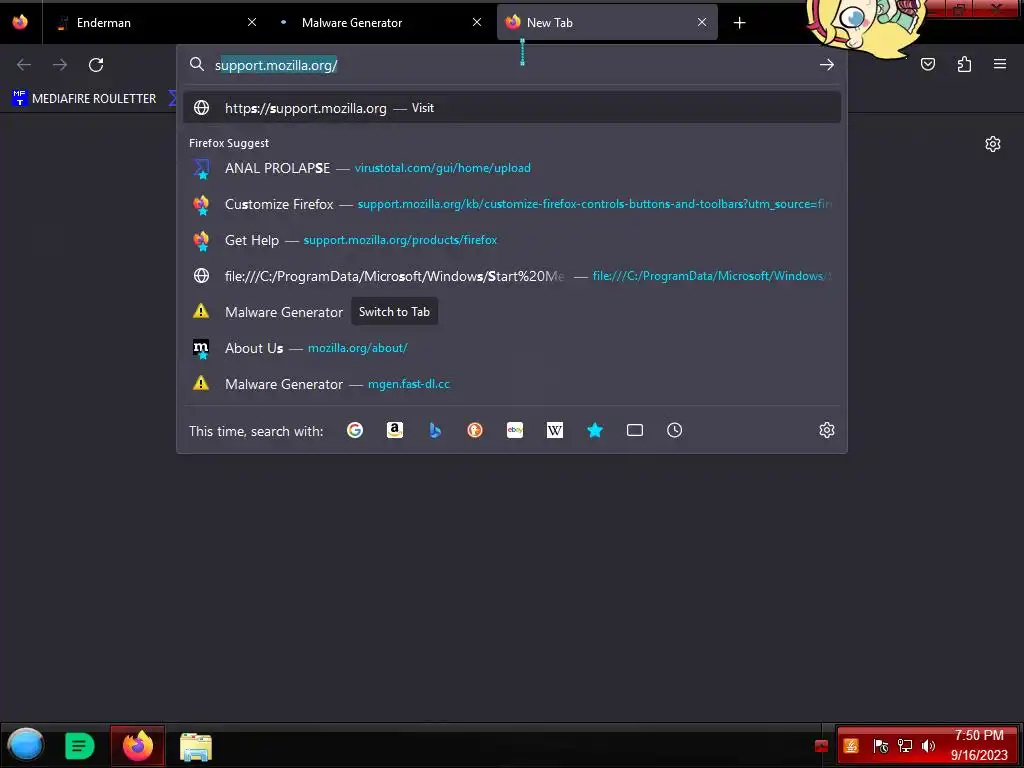Viewport: 1024px width, 768px height.
Task: Search this time with Wikipedia
Action: pos(554,430)
